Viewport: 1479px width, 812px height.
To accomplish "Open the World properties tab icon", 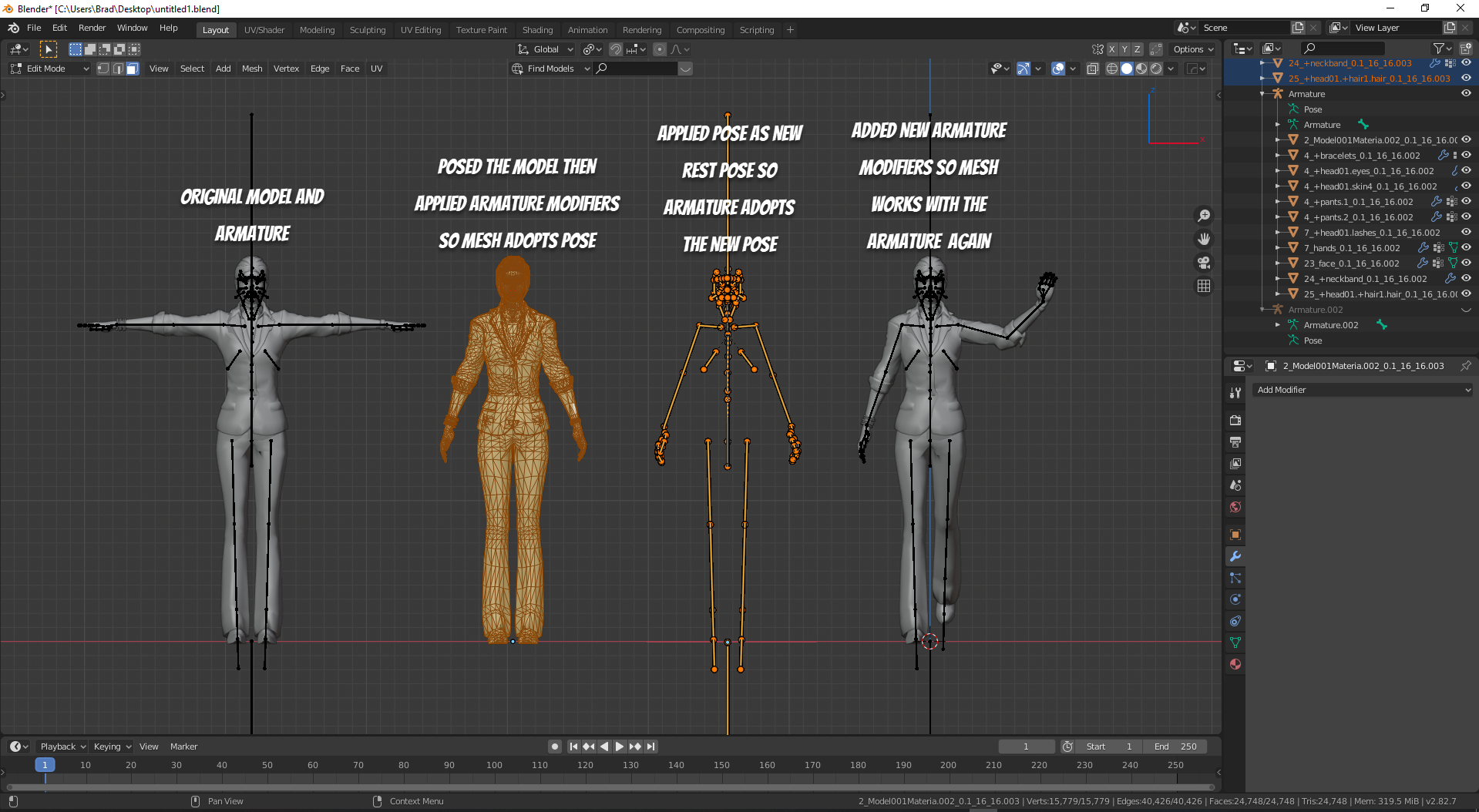I will 1235,507.
